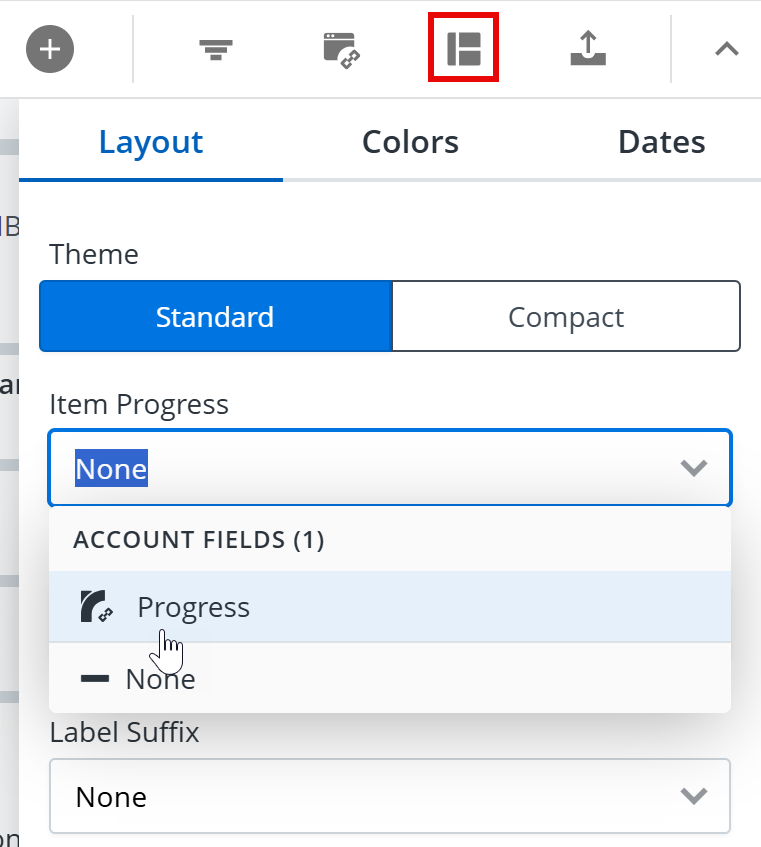Click the highlighted None text in Item Progress field
761x847 pixels.
111,468
